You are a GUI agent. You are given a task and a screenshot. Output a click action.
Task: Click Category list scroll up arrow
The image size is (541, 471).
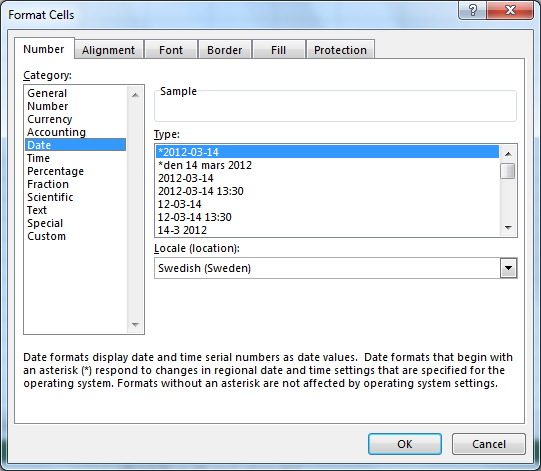135,95
